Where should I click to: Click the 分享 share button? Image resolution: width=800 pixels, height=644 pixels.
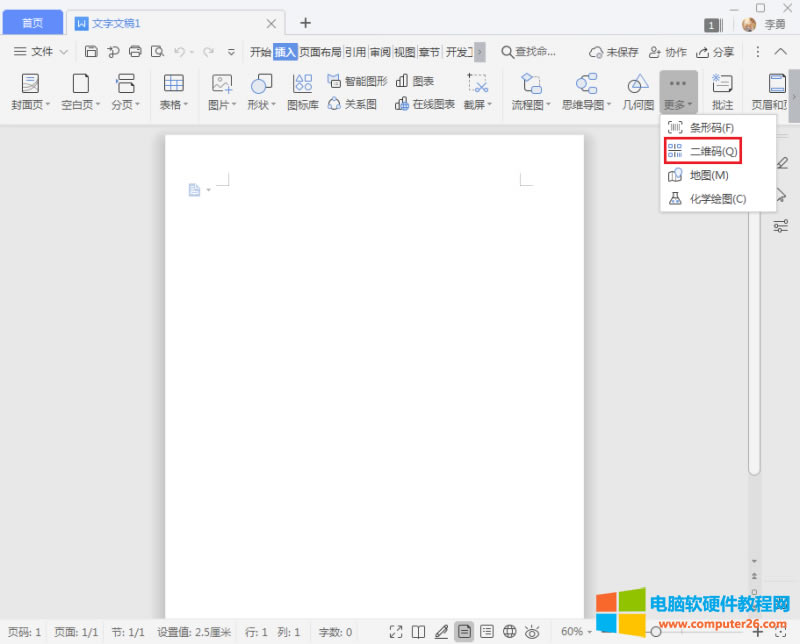[715, 52]
